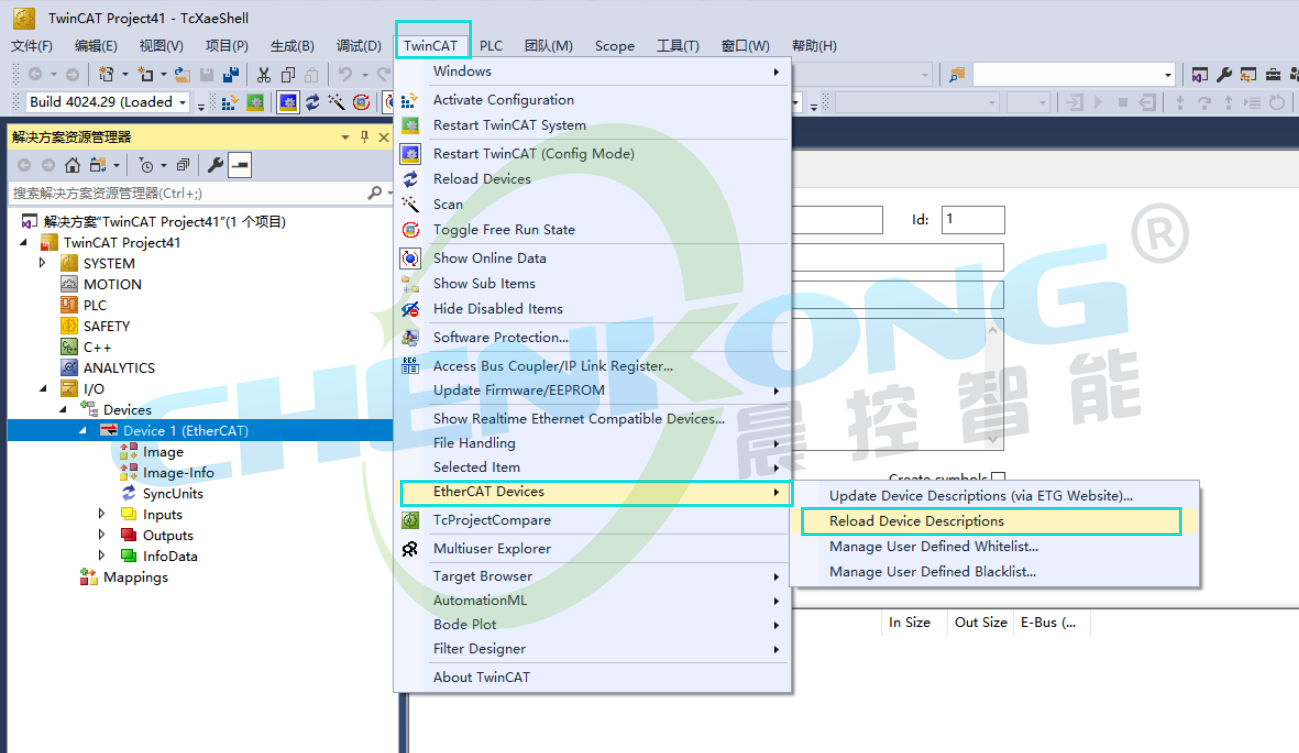Click the Copy toolbar icon
The width and height of the screenshot is (1299, 753).
[x=288, y=74]
